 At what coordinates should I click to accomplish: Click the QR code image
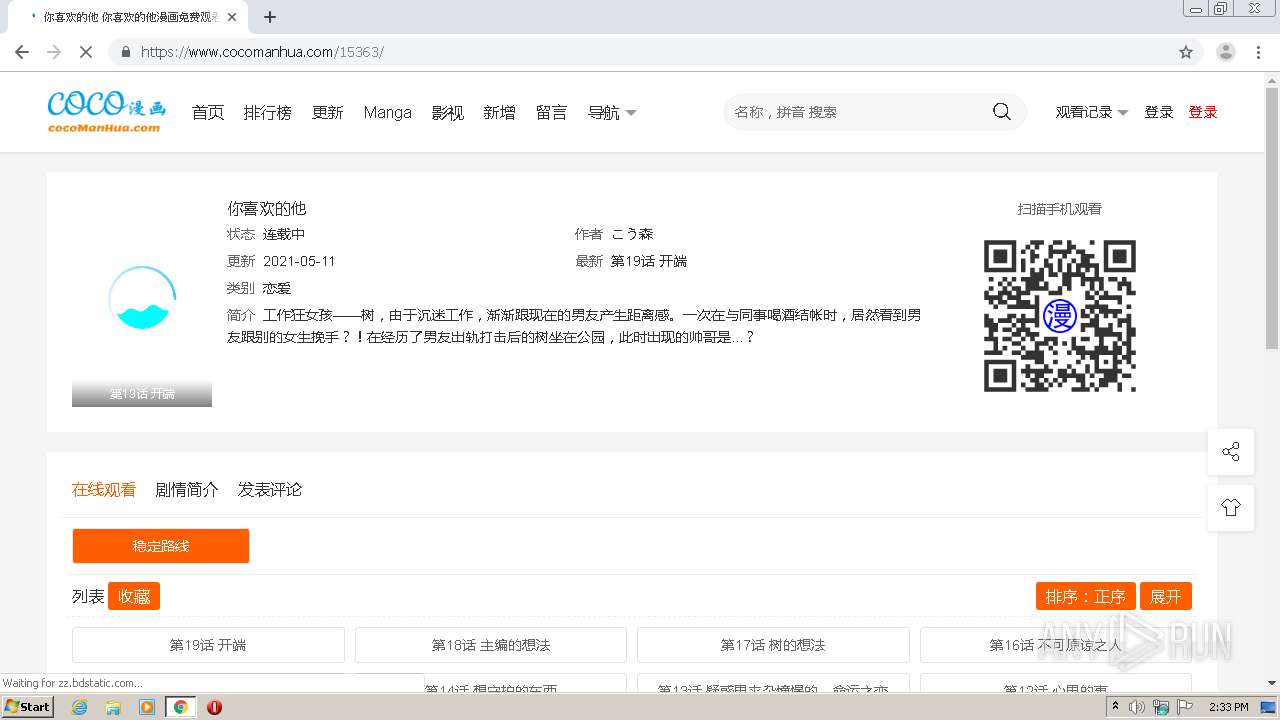1060,316
